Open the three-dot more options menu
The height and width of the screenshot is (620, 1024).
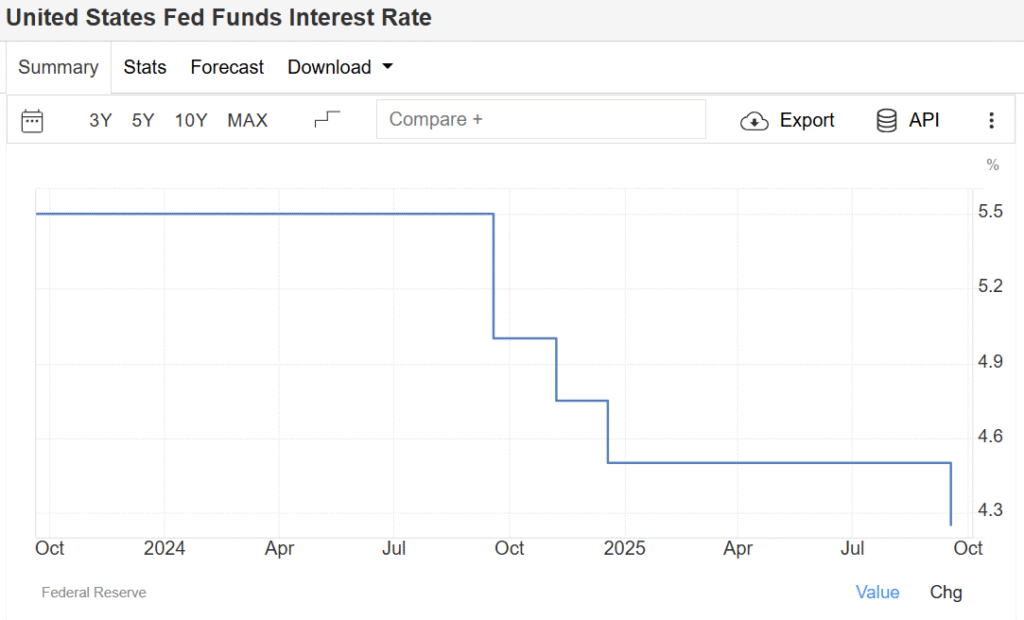coord(991,121)
